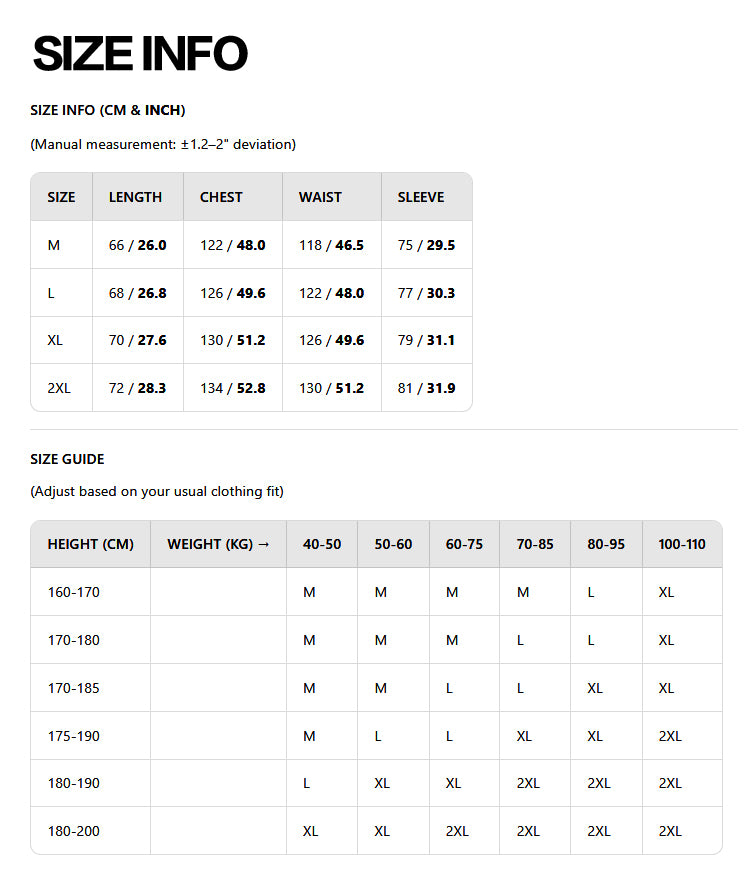The height and width of the screenshot is (889, 750).
Task: Select the 134 / 52.8 chest value
Action: coord(232,388)
